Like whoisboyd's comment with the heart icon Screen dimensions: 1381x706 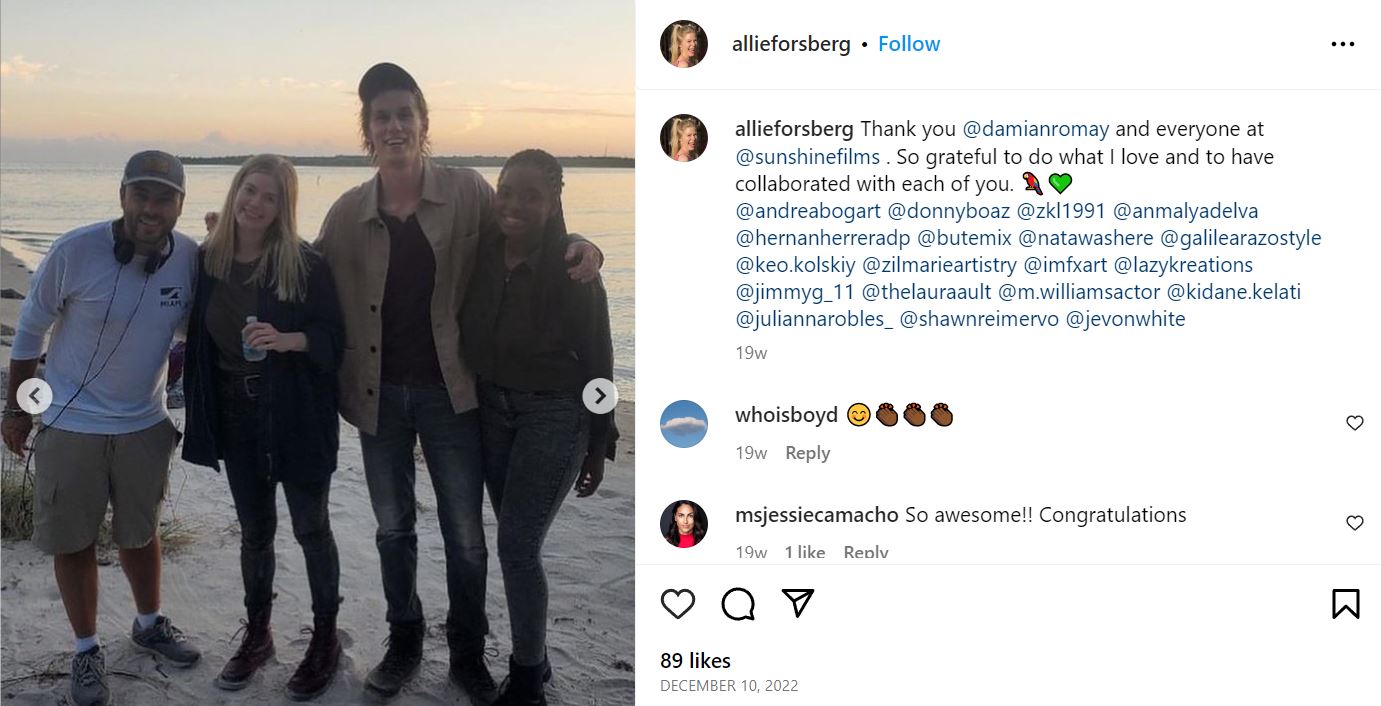[1355, 423]
